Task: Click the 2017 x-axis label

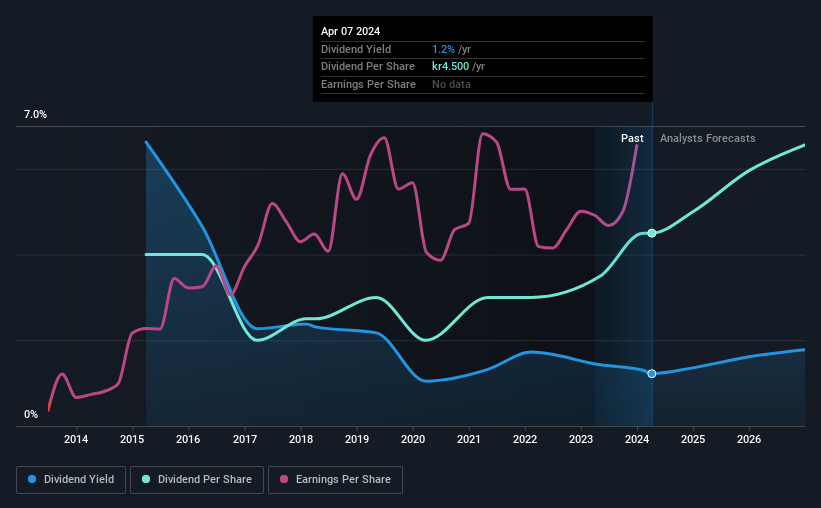Action: pos(245,439)
